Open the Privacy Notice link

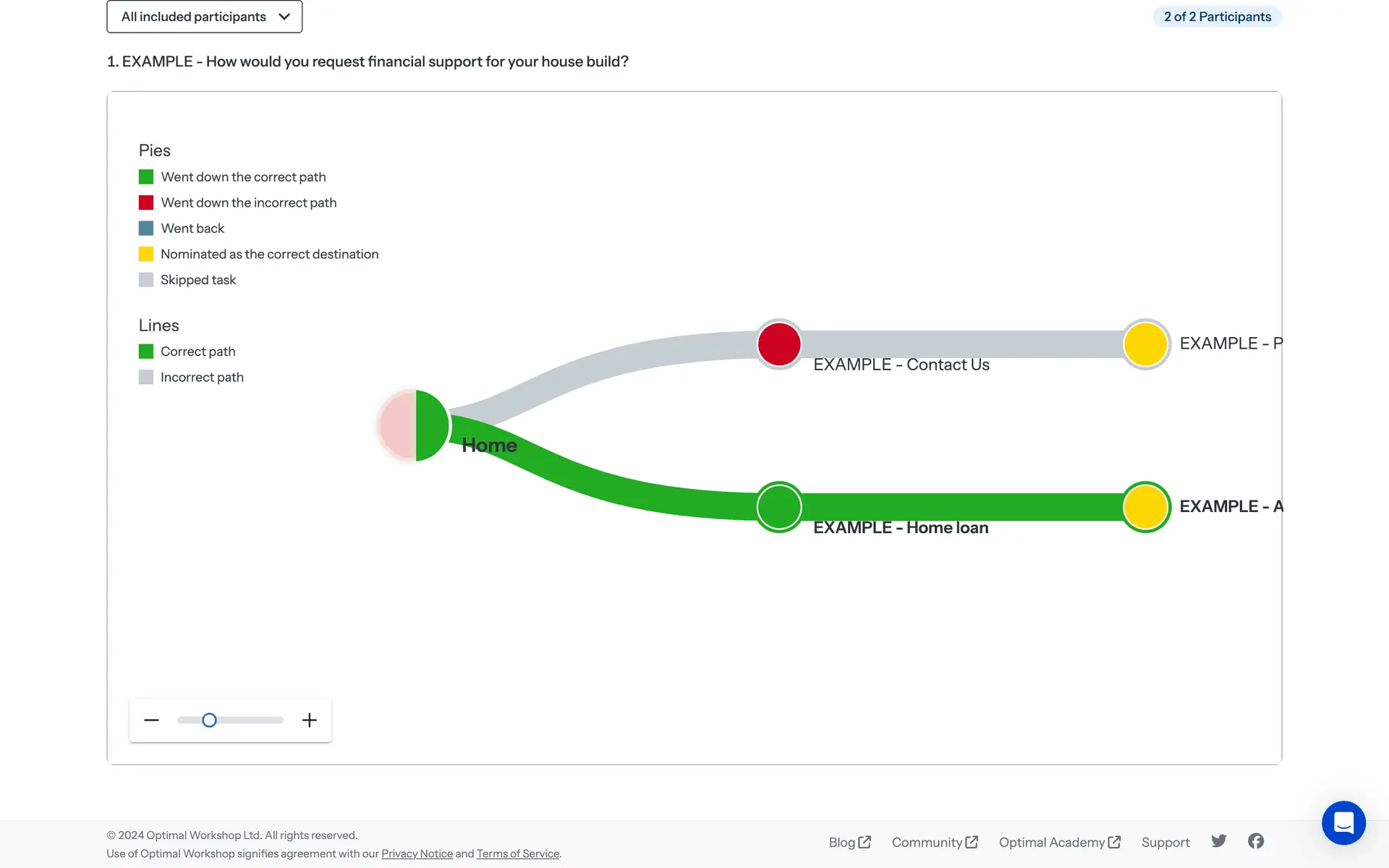pyautogui.click(x=417, y=854)
